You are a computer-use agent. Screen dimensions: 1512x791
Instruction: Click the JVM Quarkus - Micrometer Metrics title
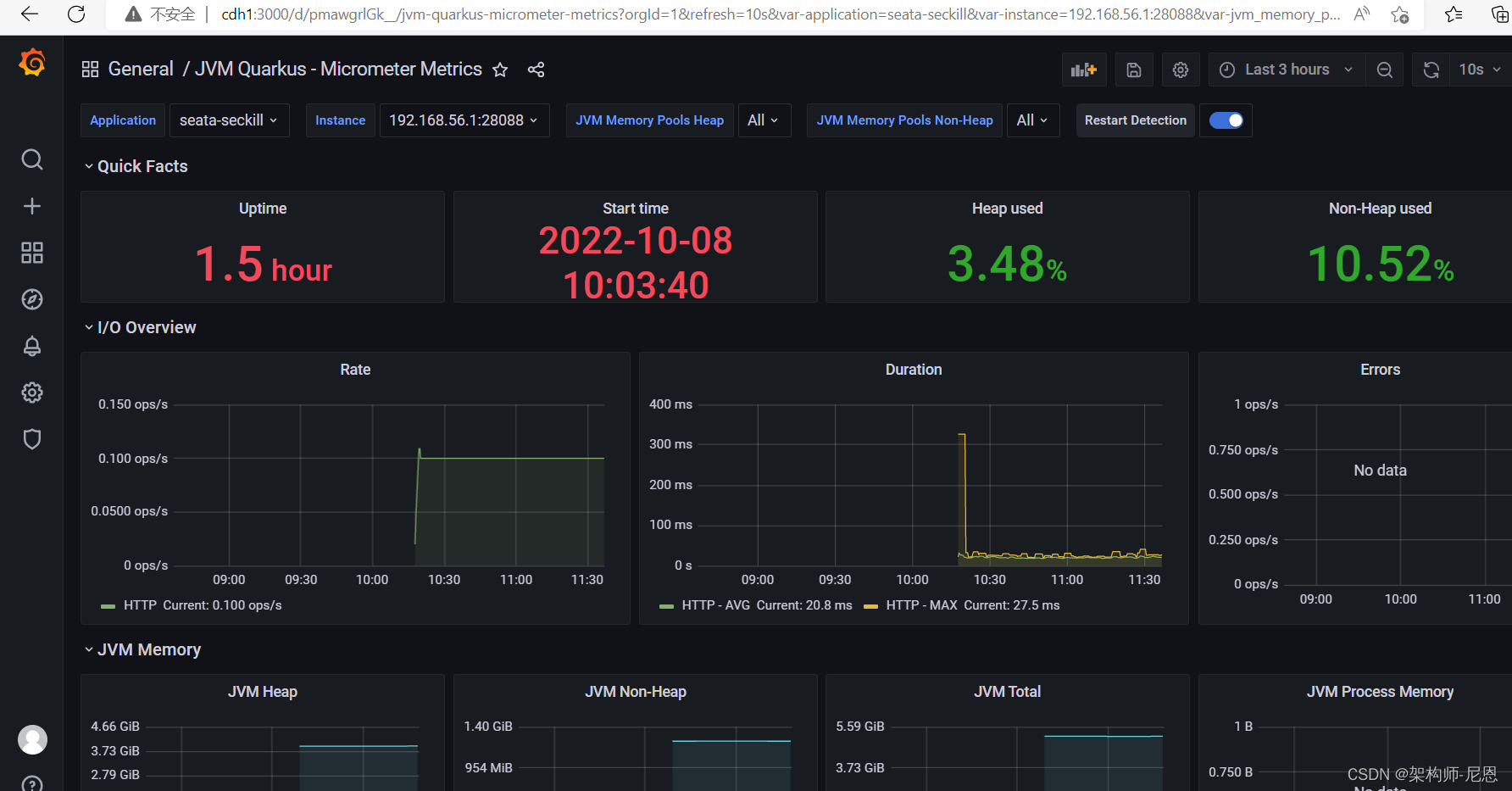coord(338,70)
